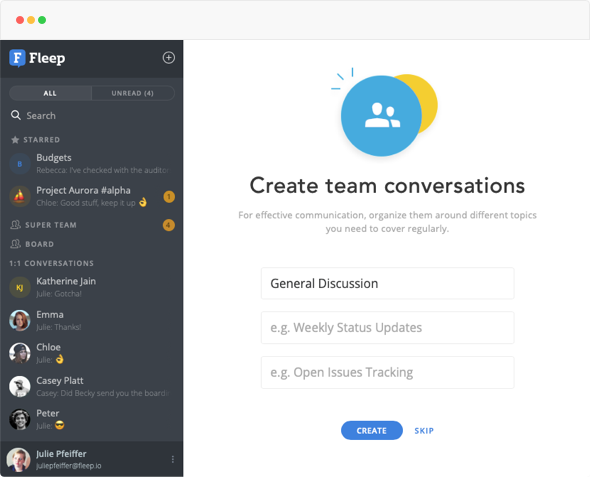Open Julie Pfeiffer's three-dot menu

tap(173, 459)
